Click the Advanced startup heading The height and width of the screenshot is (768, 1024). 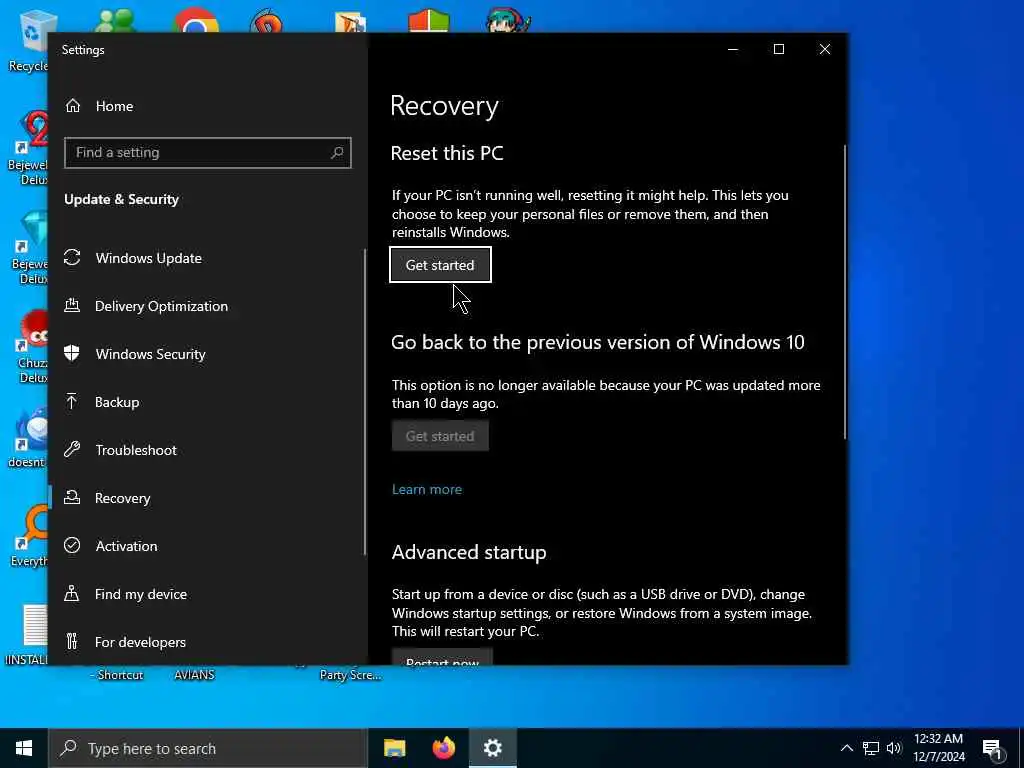(469, 552)
